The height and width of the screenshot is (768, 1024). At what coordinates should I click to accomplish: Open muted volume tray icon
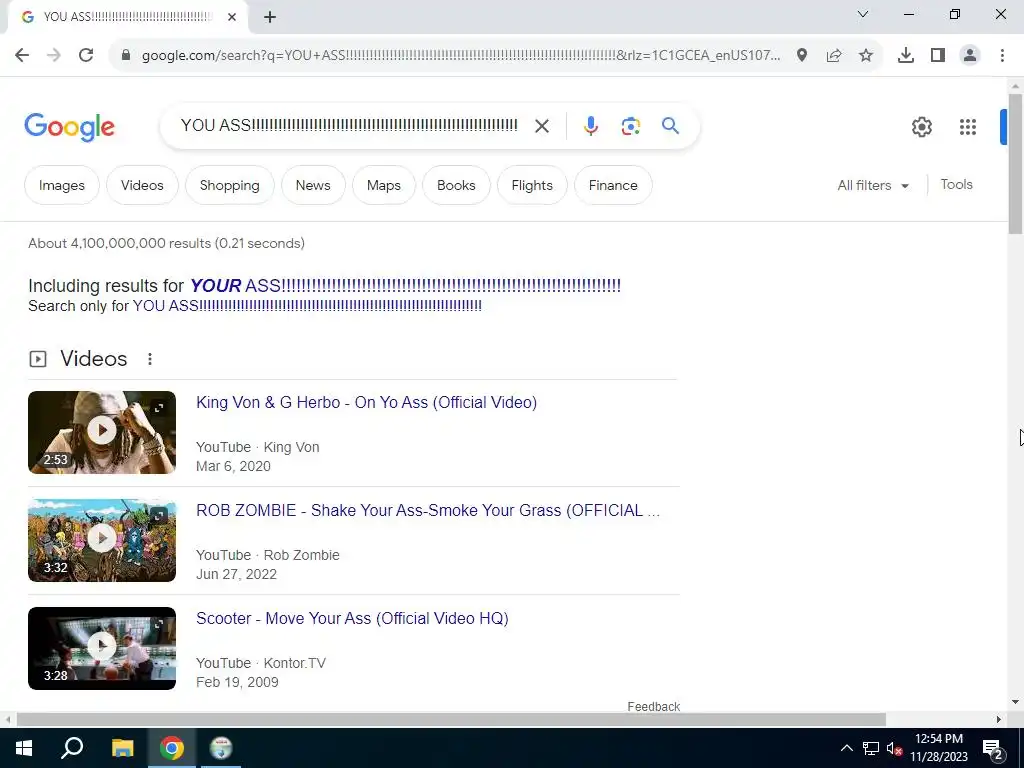[894, 748]
